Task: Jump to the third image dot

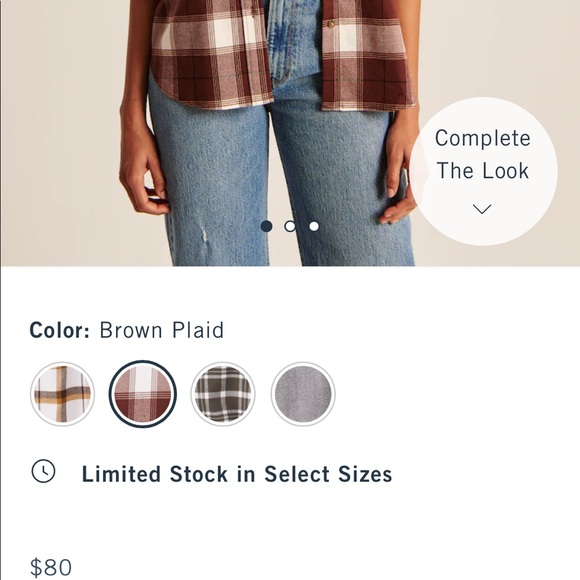Action: (314, 226)
